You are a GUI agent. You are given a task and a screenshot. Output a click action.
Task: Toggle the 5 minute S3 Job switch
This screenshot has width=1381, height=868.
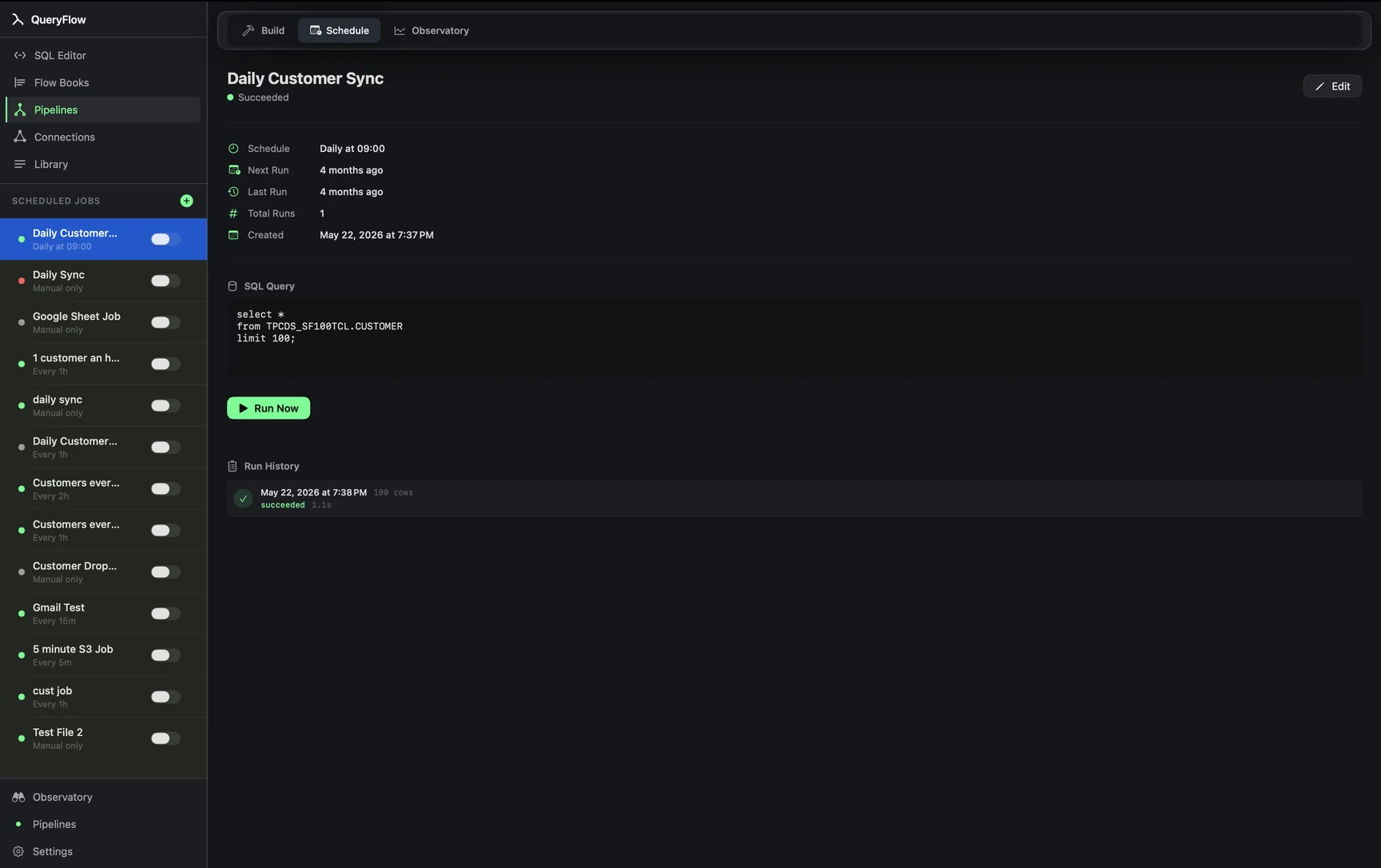(x=165, y=655)
